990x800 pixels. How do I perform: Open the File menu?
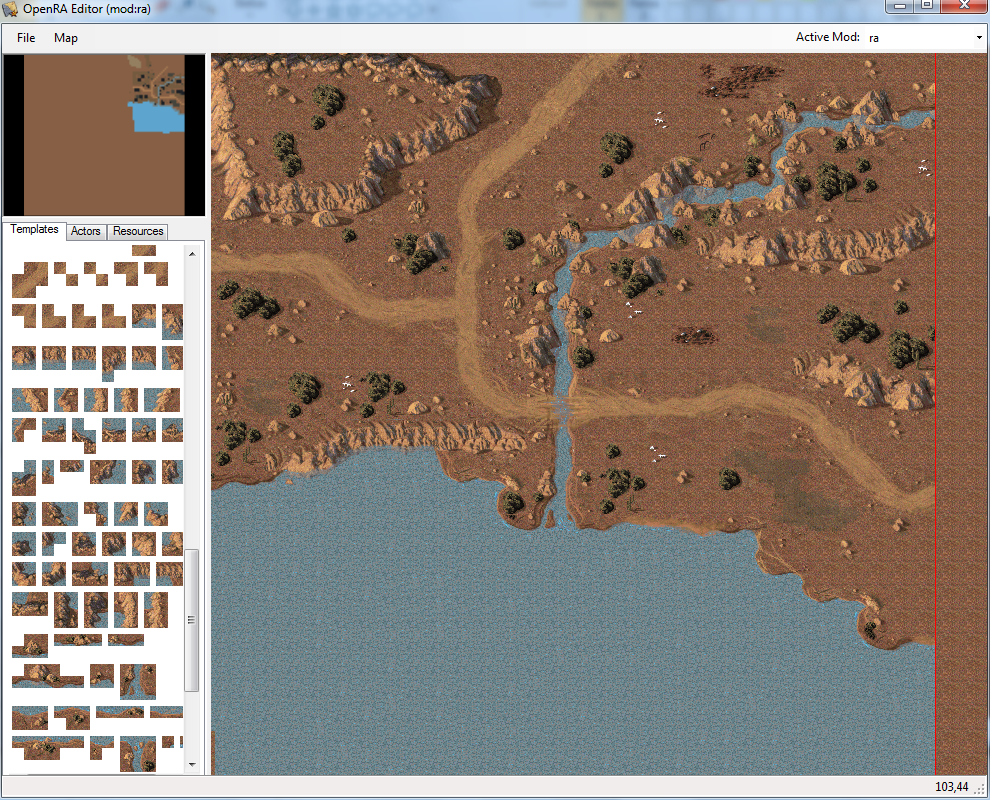click(x=26, y=38)
